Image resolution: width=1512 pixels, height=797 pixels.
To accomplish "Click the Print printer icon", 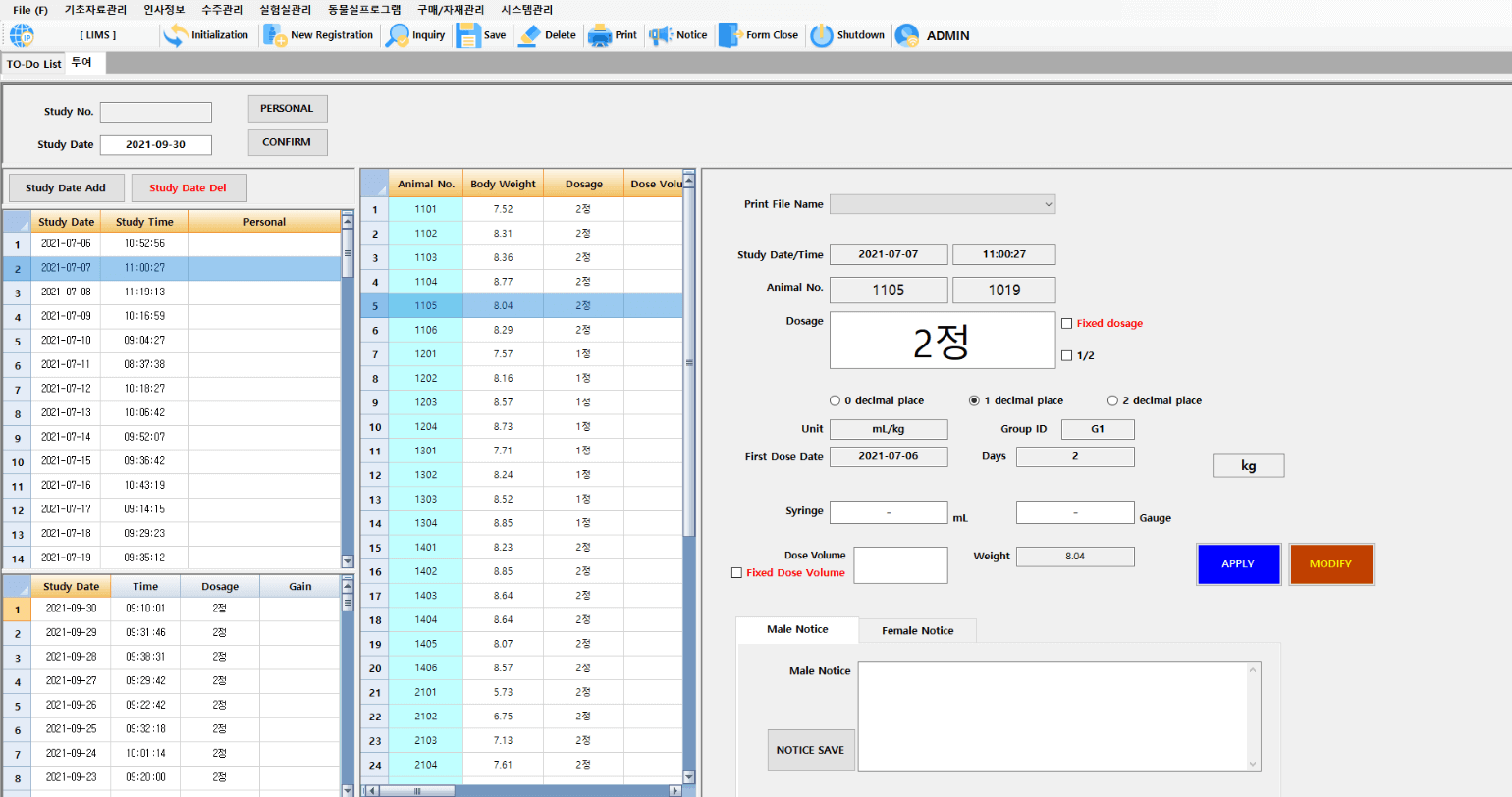I will pos(599,35).
